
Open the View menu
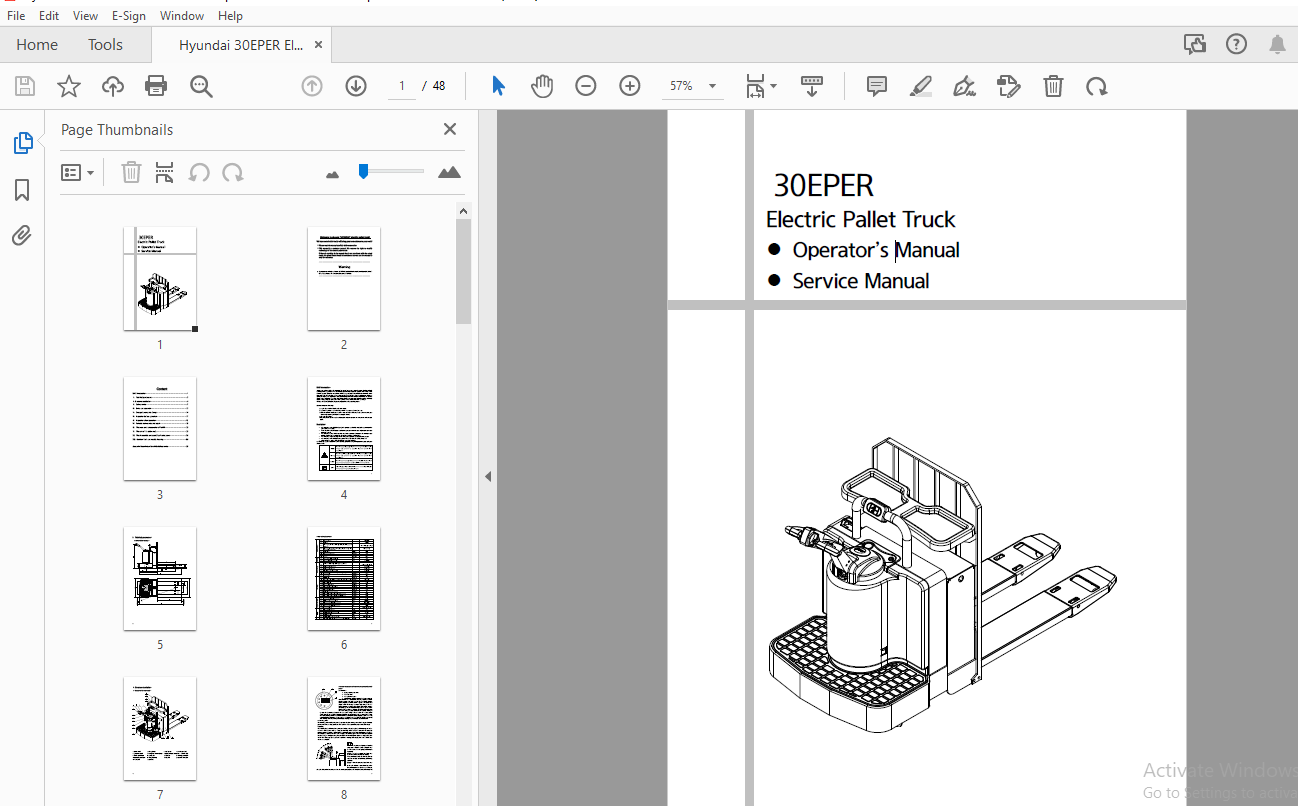(x=86, y=16)
